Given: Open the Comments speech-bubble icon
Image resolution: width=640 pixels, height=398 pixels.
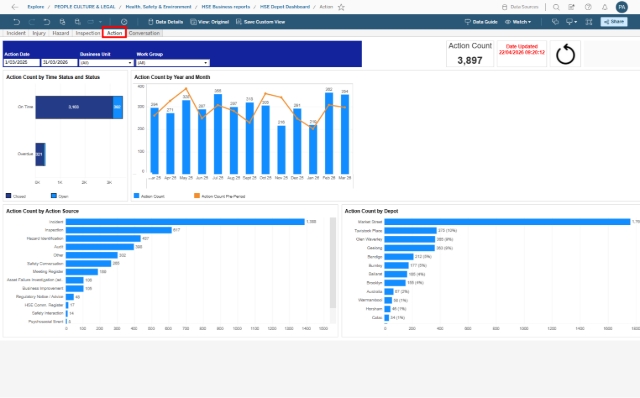Looking at the screenshot, I should pos(555,22).
